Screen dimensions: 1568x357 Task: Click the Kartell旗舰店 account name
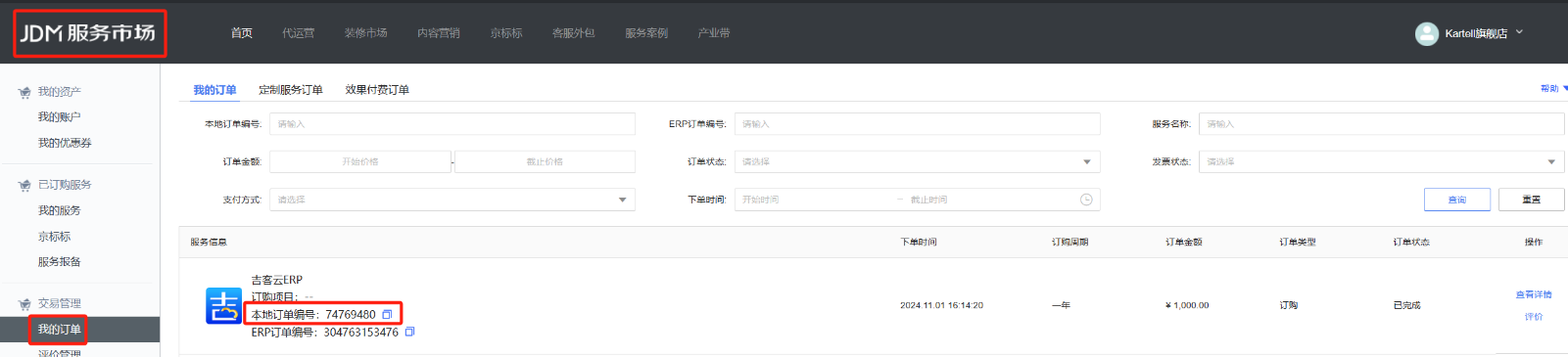click(1476, 33)
